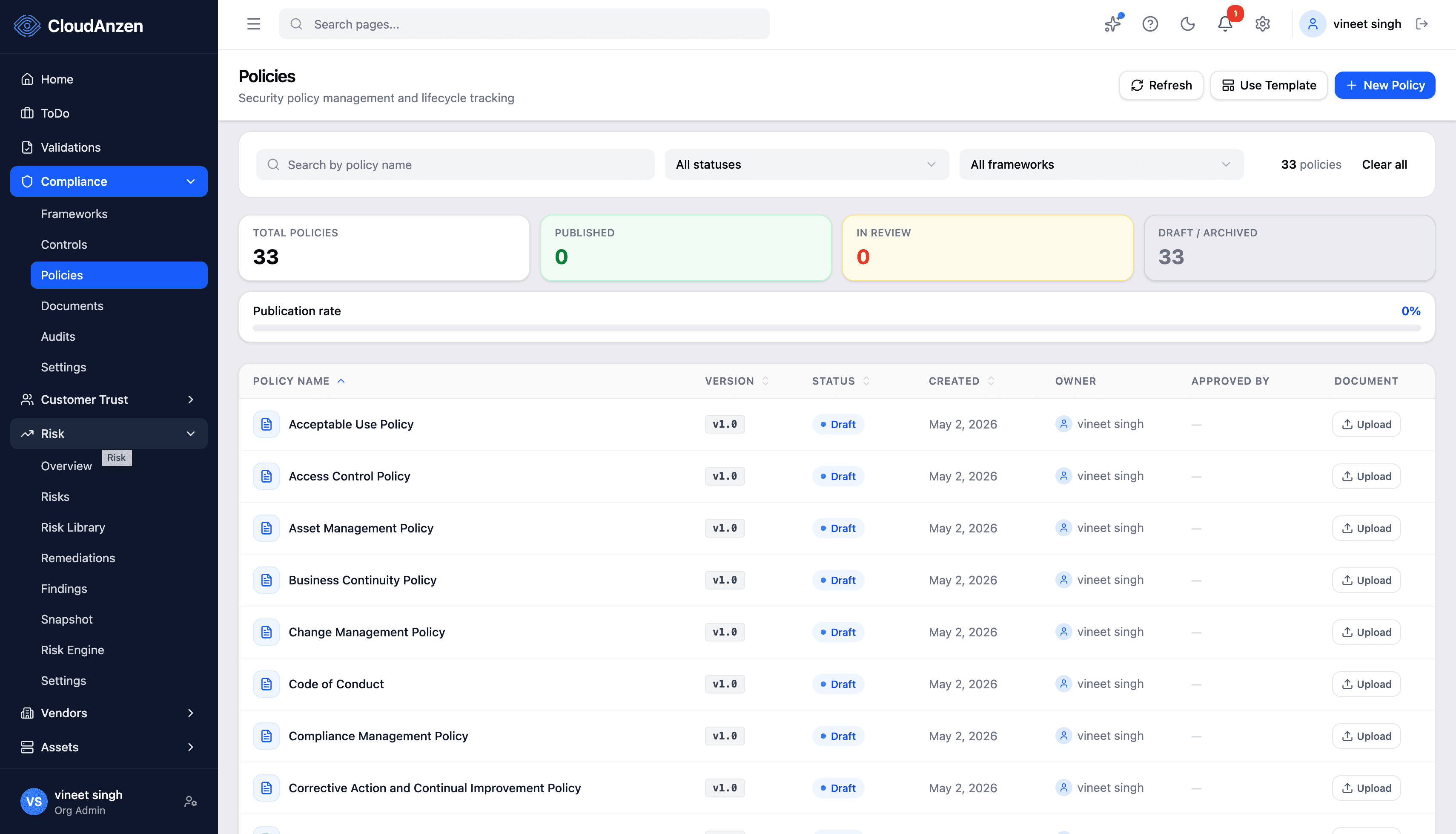Click v1.0 badge of Change Management Policy
Viewport: 1456px width, 834px height.
tap(725, 633)
